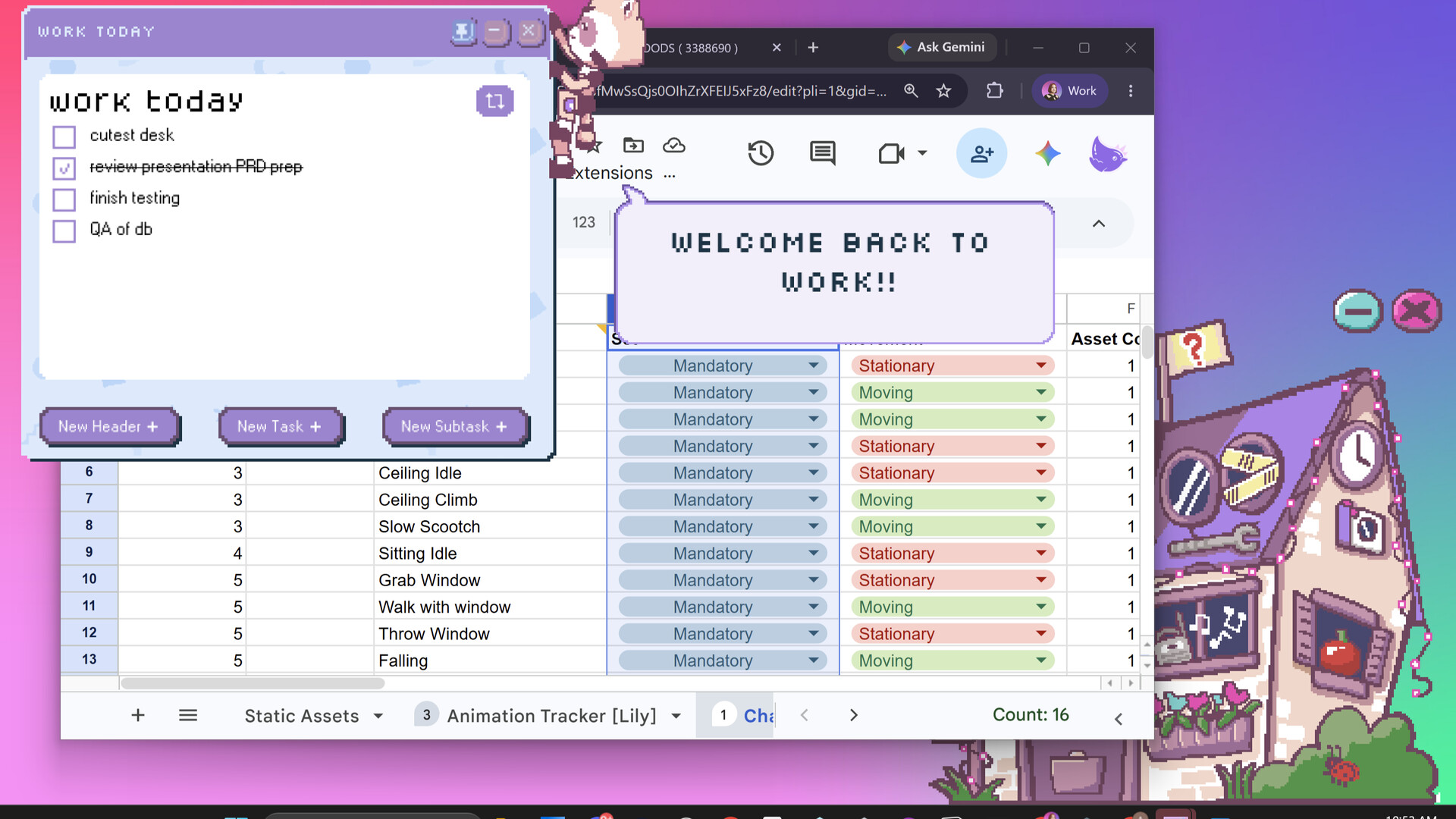Open the comments icon in Sheets toolbar

pyautogui.click(x=823, y=153)
